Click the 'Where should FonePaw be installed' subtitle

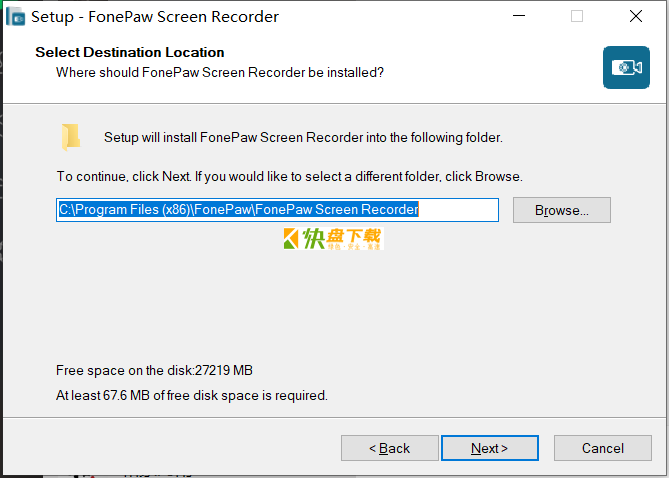[220, 73]
